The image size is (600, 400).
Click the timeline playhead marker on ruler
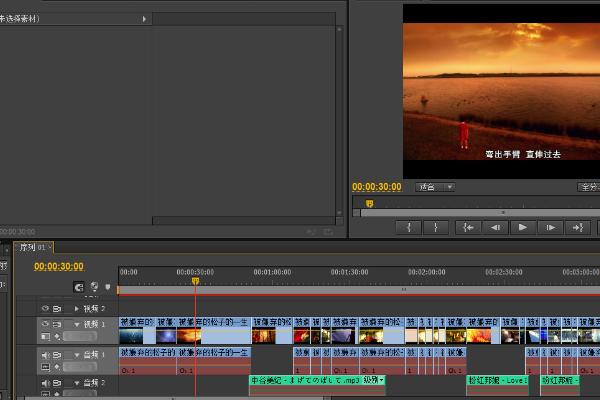tap(196, 281)
